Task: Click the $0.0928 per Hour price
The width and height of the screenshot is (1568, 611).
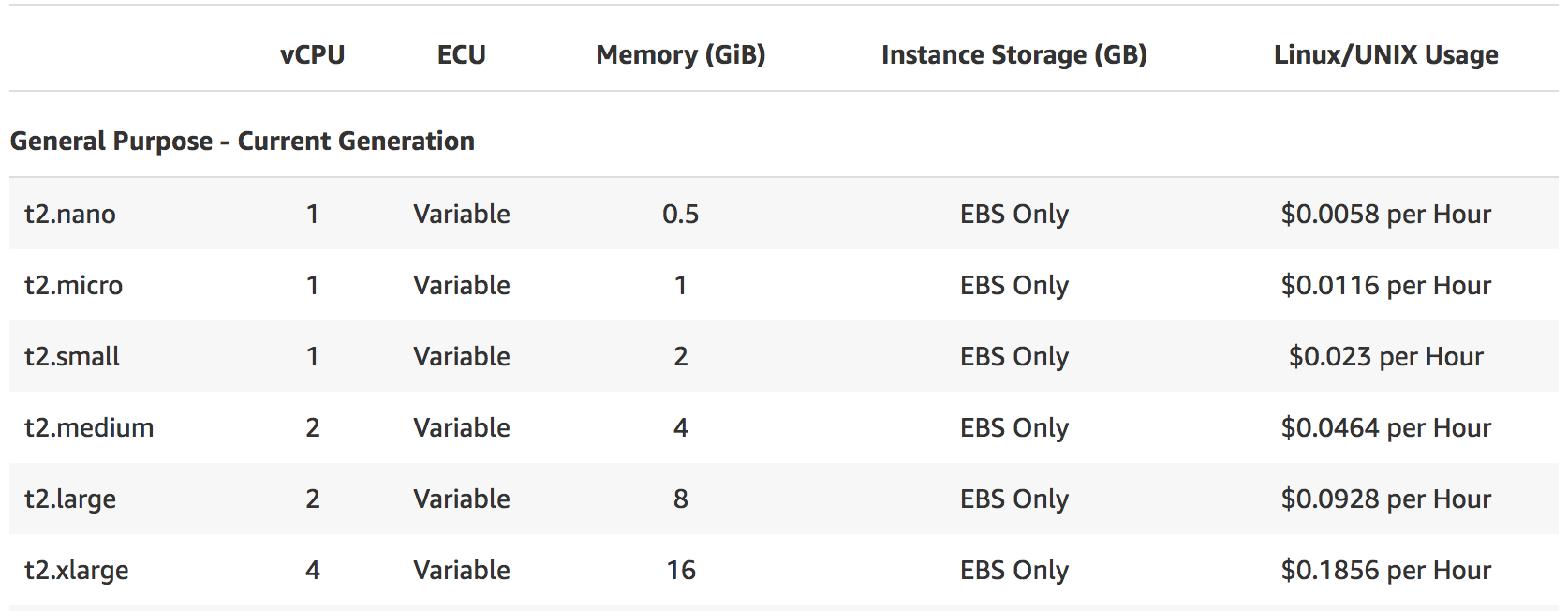Action: [x=1385, y=499]
